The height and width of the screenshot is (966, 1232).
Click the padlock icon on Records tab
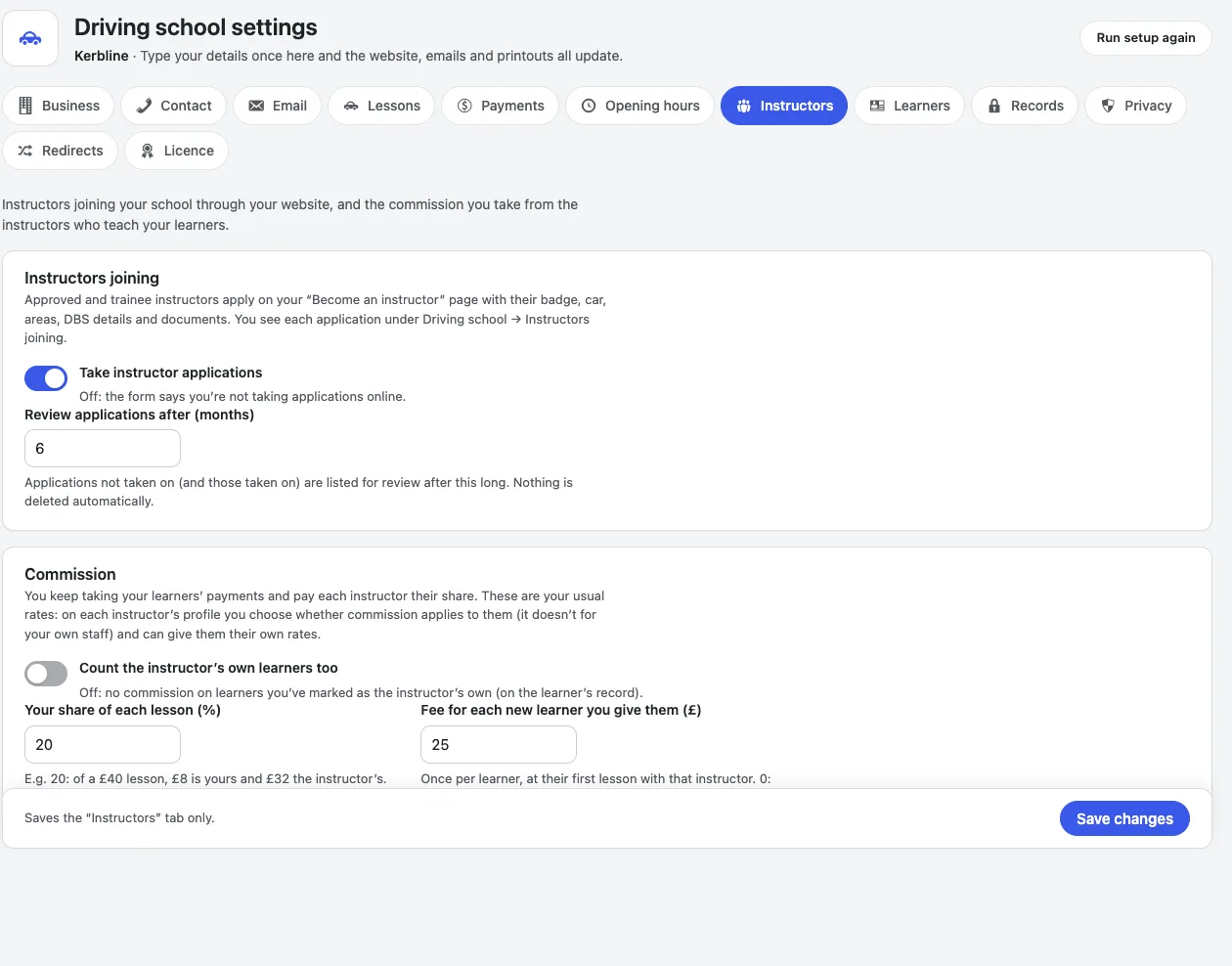[x=994, y=106]
